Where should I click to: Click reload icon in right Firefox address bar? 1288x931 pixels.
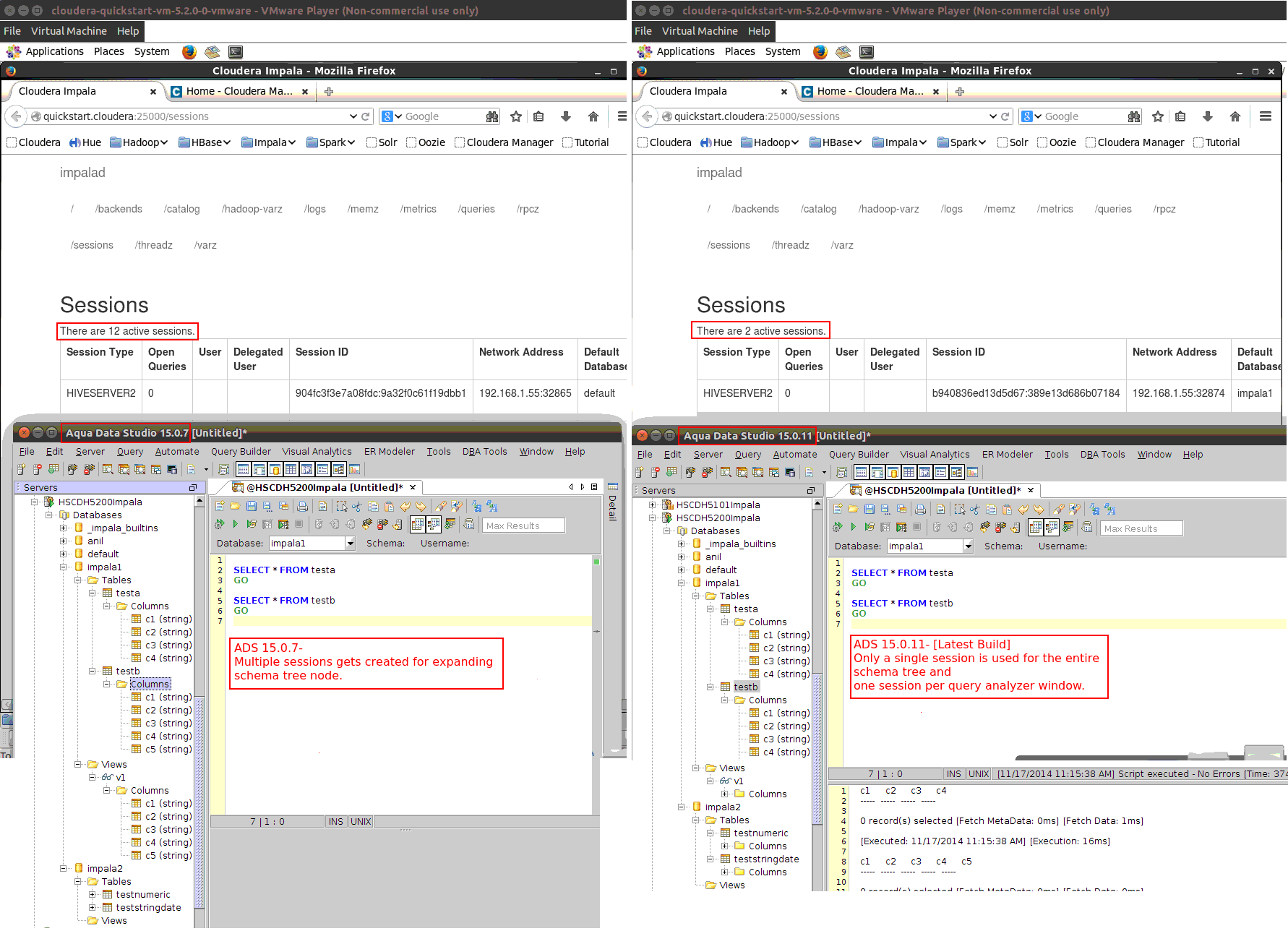coord(1005,116)
